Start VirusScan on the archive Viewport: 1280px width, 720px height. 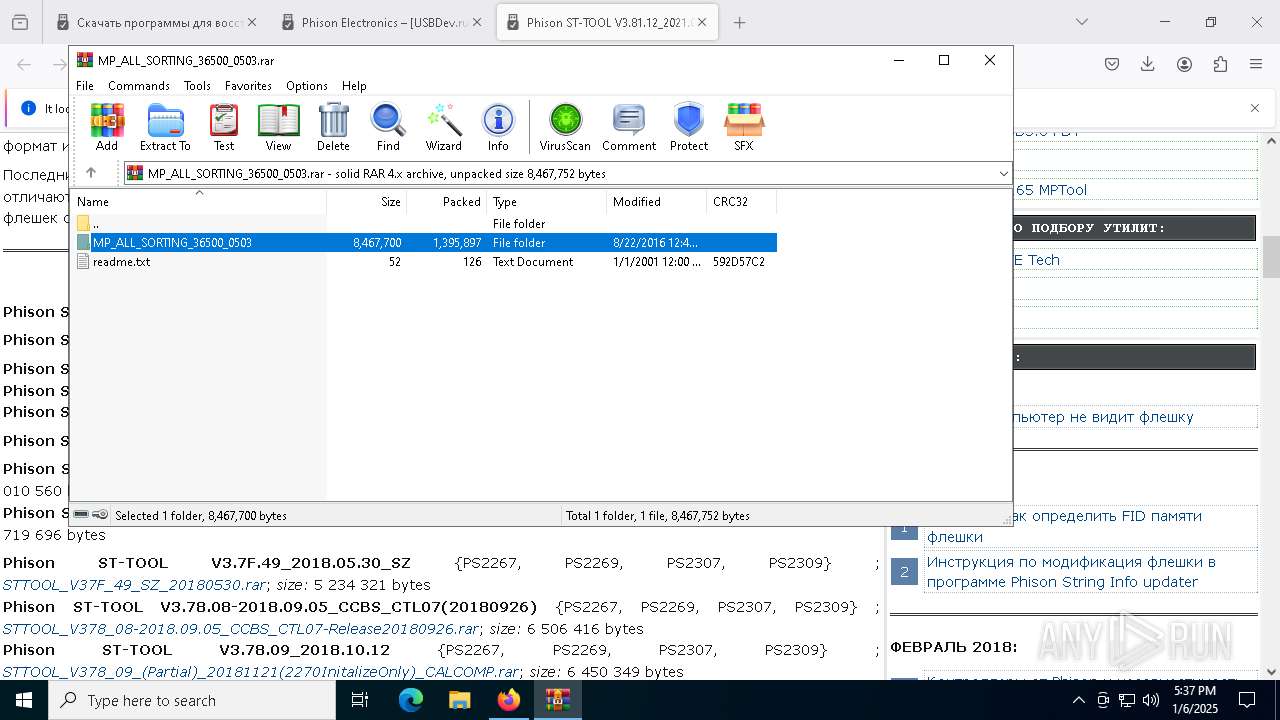point(565,127)
